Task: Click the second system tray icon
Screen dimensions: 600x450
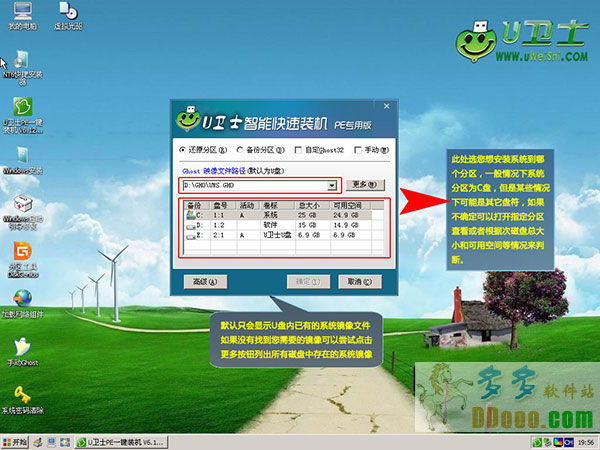Action: 548,443
